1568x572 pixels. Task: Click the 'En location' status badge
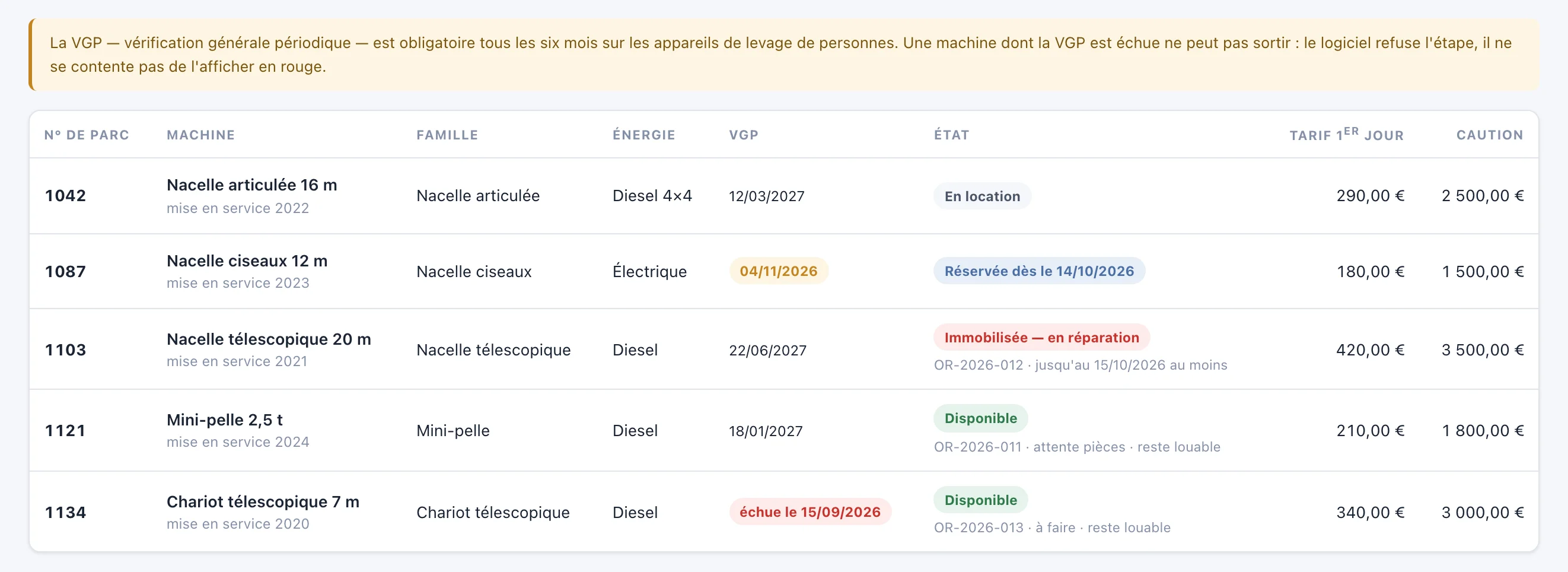pos(983,196)
